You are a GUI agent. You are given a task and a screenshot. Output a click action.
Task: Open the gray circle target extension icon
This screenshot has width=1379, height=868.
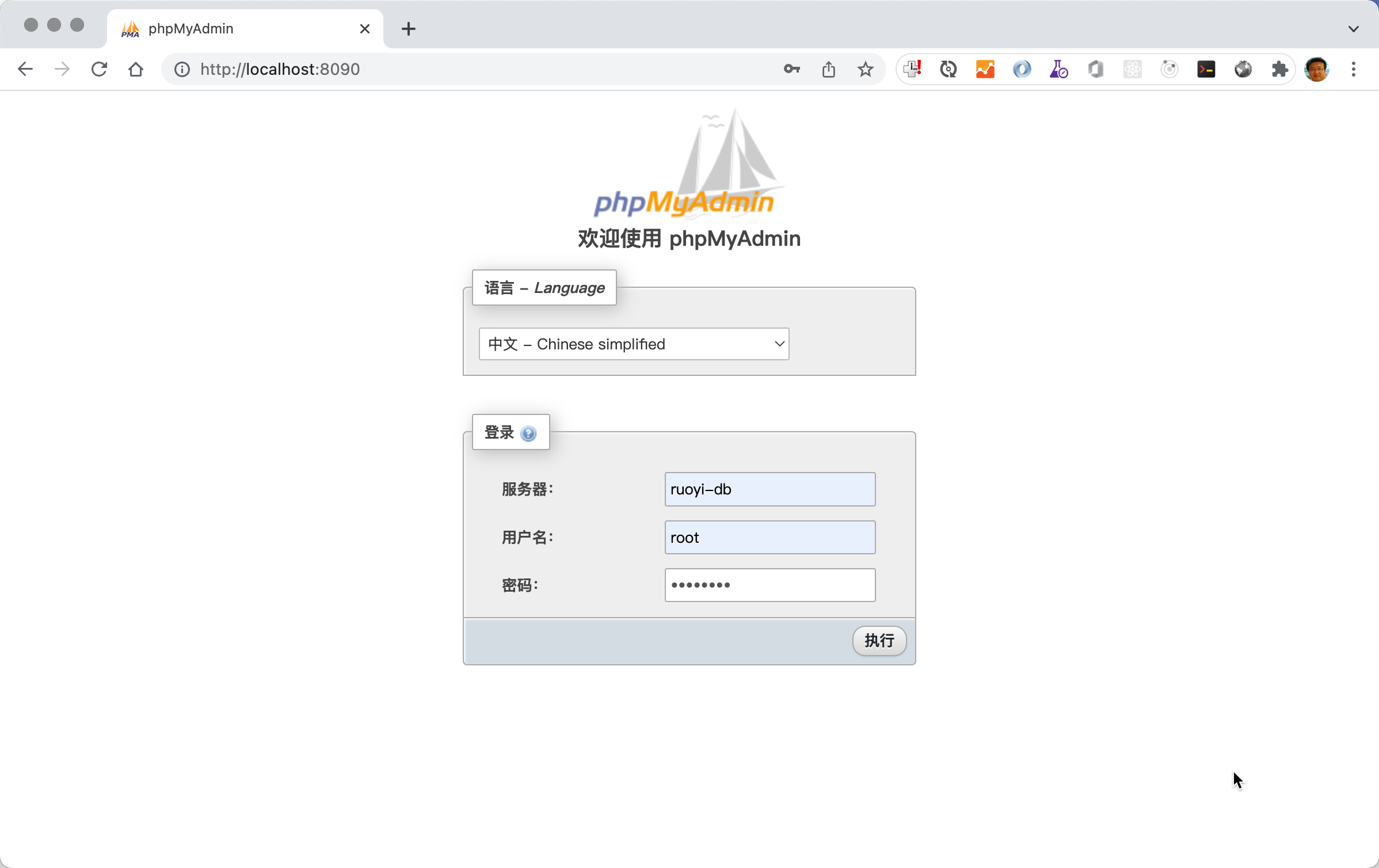click(1170, 69)
